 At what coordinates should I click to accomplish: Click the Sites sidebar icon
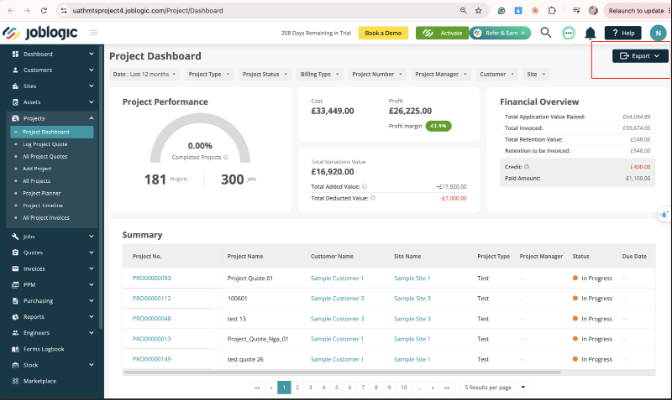pyautogui.click(x=15, y=86)
